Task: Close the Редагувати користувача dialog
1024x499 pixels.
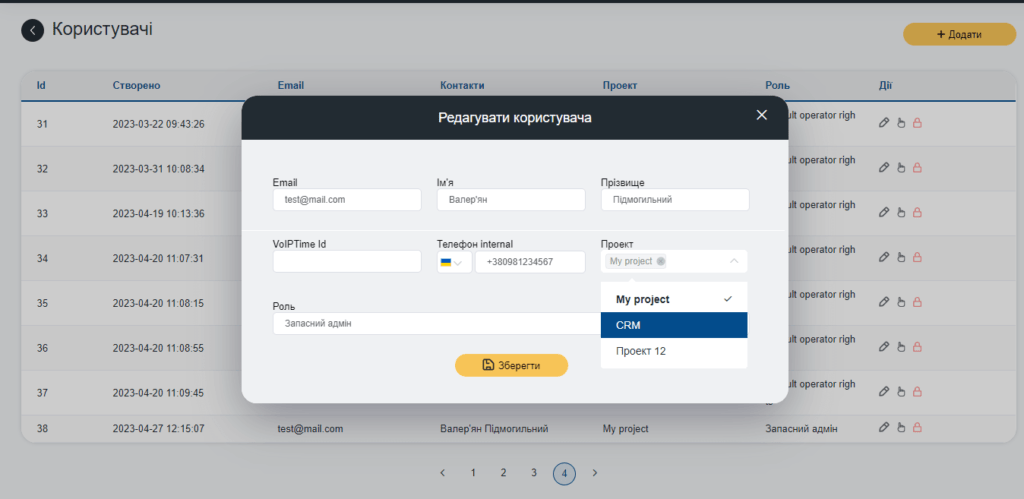Action: [761, 115]
